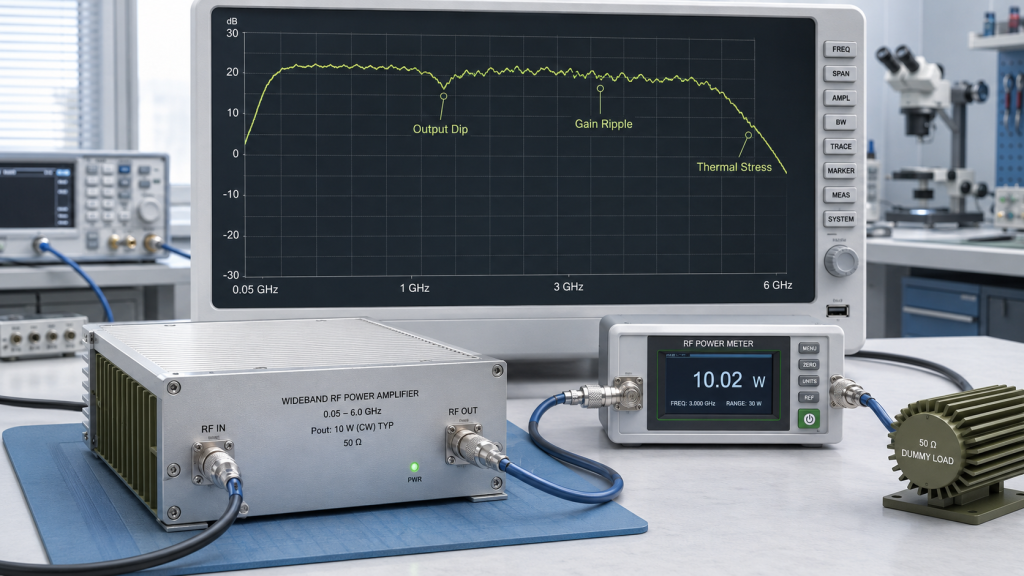Click the Thermal Stress marker circle

click(x=748, y=135)
